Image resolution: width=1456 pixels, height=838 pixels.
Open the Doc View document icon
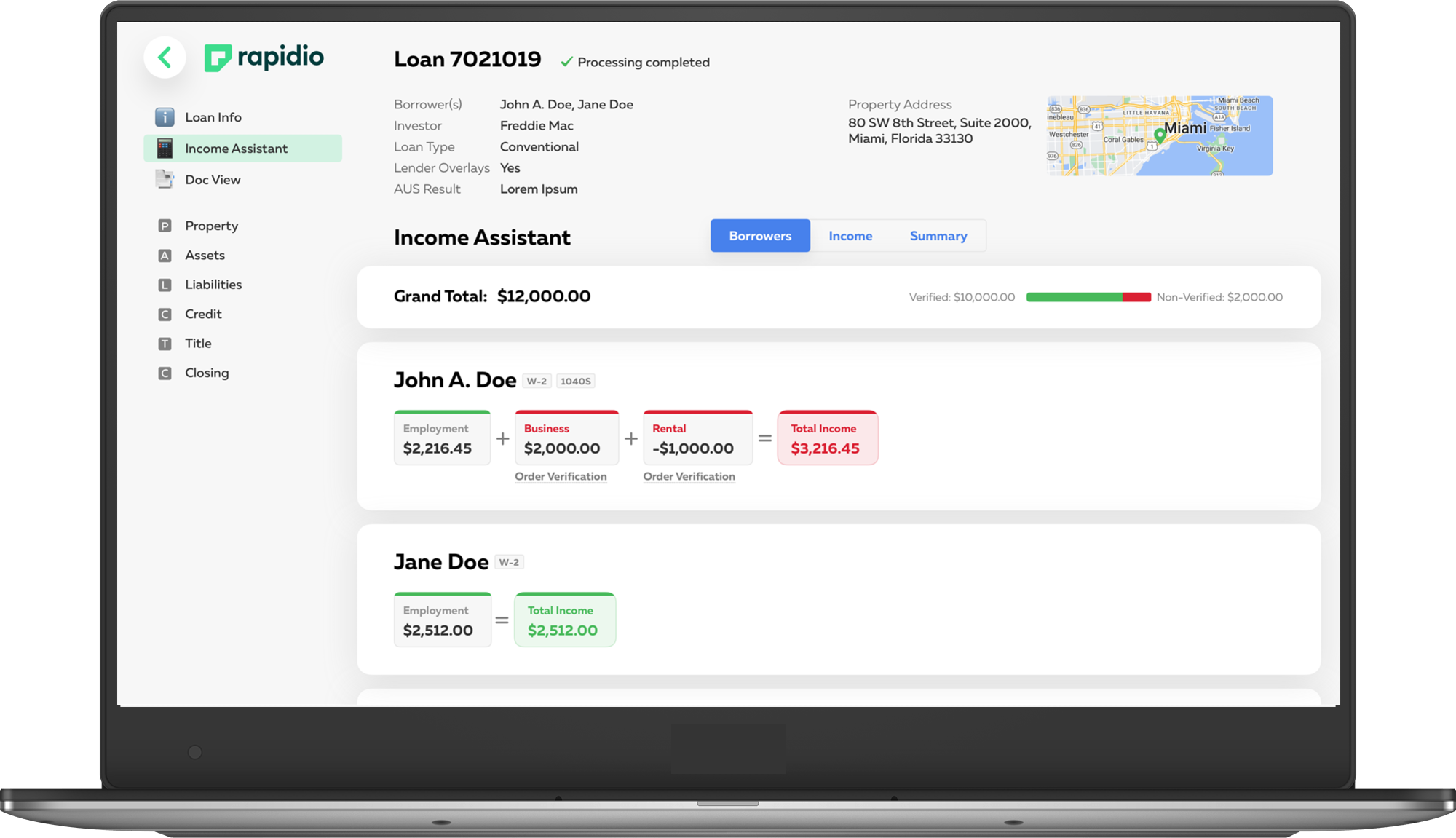click(165, 180)
